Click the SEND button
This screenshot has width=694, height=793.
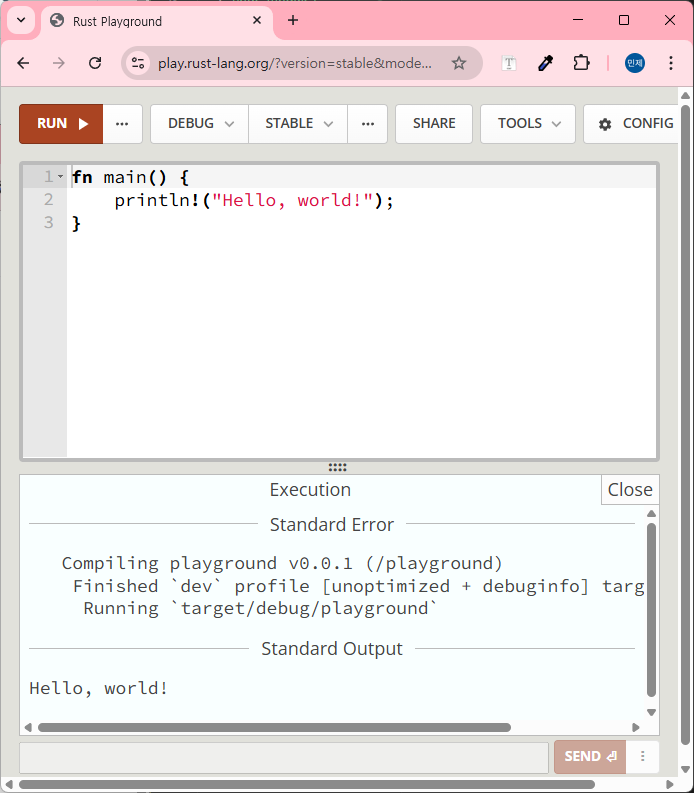point(590,757)
